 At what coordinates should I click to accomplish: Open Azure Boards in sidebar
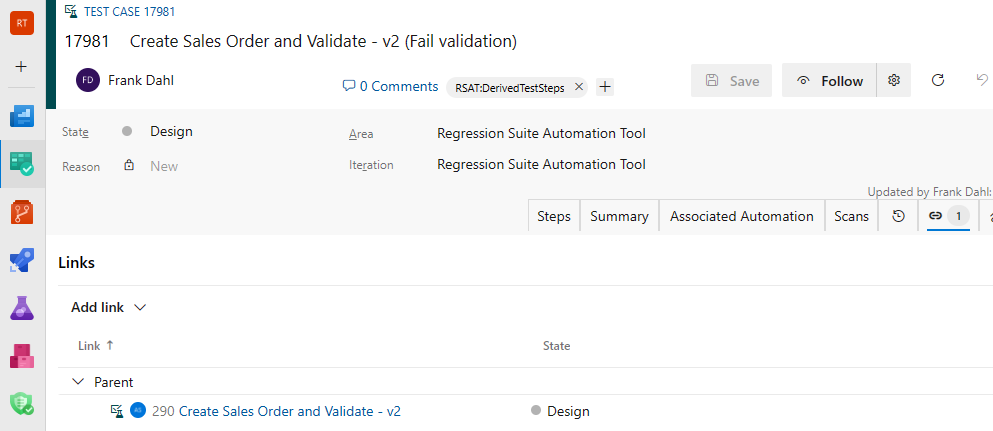[22, 116]
